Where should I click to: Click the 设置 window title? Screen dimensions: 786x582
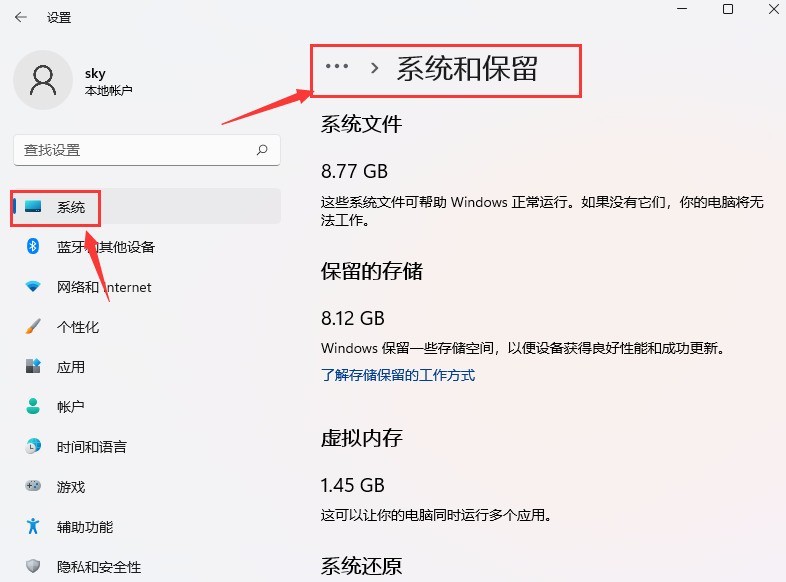coord(59,18)
